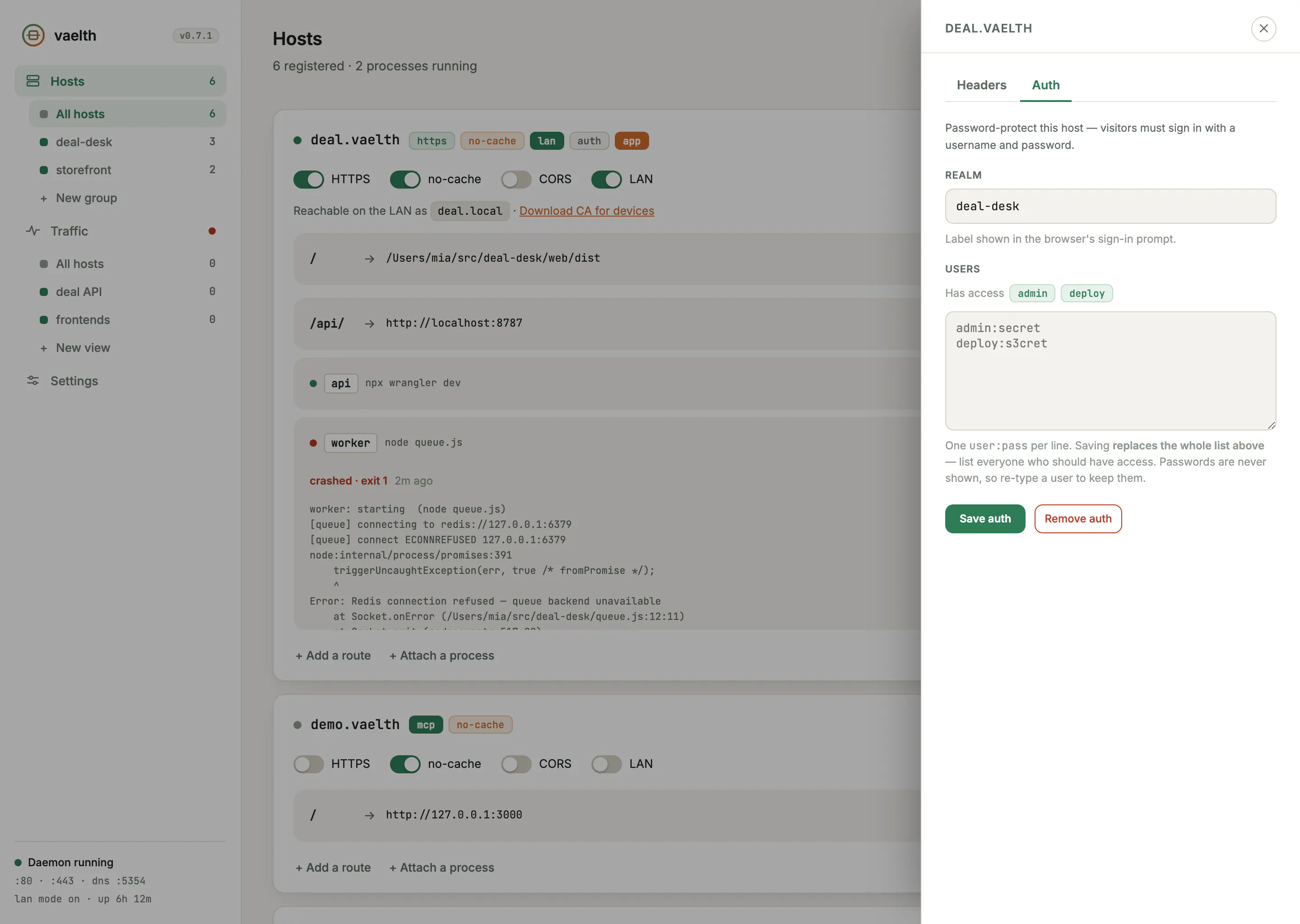
Task: Open Settings in sidebar
Action: [x=120, y=381]
